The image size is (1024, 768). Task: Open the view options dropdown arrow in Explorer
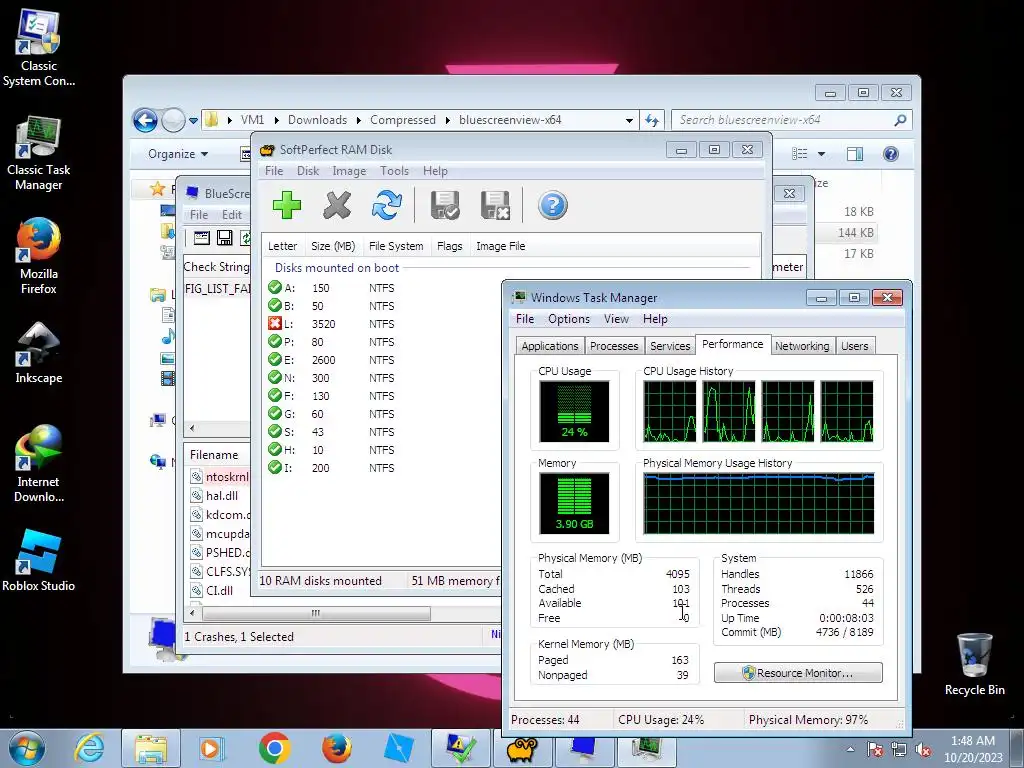pyautogui.click(x=822, y=154)
